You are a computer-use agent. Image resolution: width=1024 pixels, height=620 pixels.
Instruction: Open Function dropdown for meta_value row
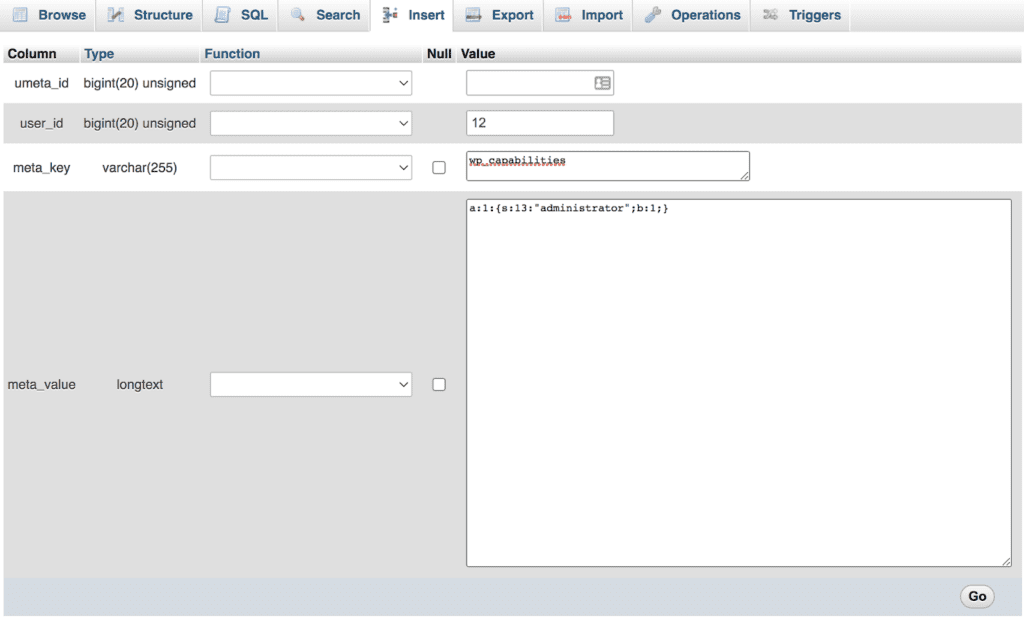[x=311, y=384]
